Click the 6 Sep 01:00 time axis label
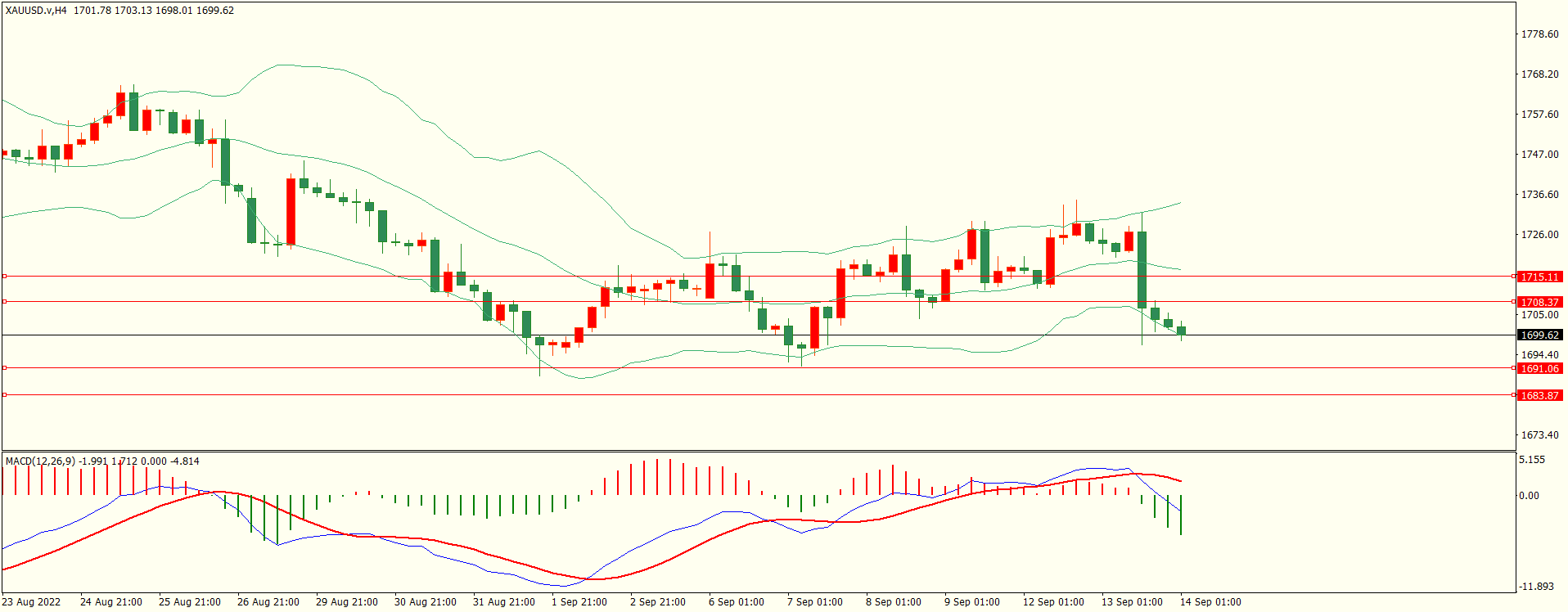Image resolution: width=1568 pixels, height=612 pixels. click(x=736, y=602)
